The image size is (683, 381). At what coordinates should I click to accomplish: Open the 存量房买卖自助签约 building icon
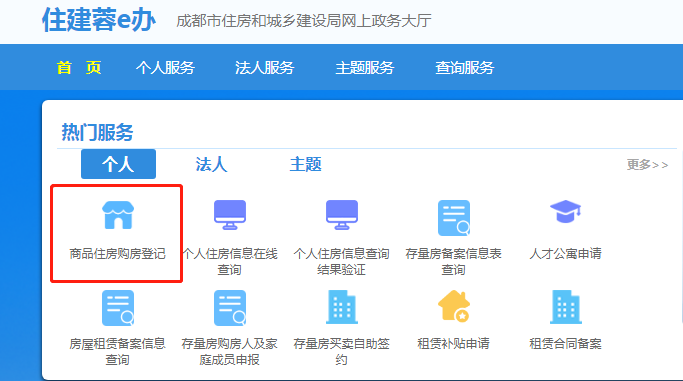[x=342, y=307]
